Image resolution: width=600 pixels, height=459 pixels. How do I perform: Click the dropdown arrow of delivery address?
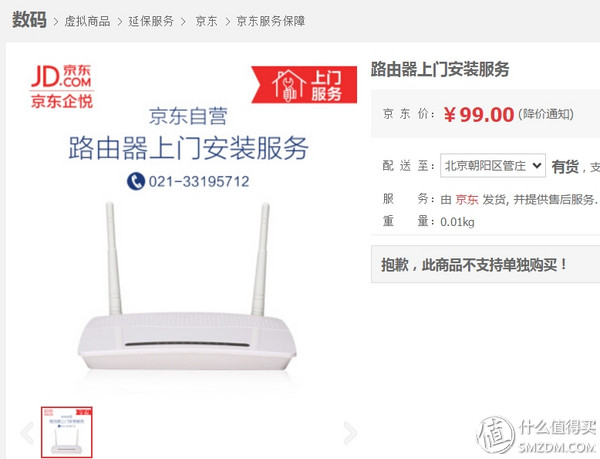[536, 166]
